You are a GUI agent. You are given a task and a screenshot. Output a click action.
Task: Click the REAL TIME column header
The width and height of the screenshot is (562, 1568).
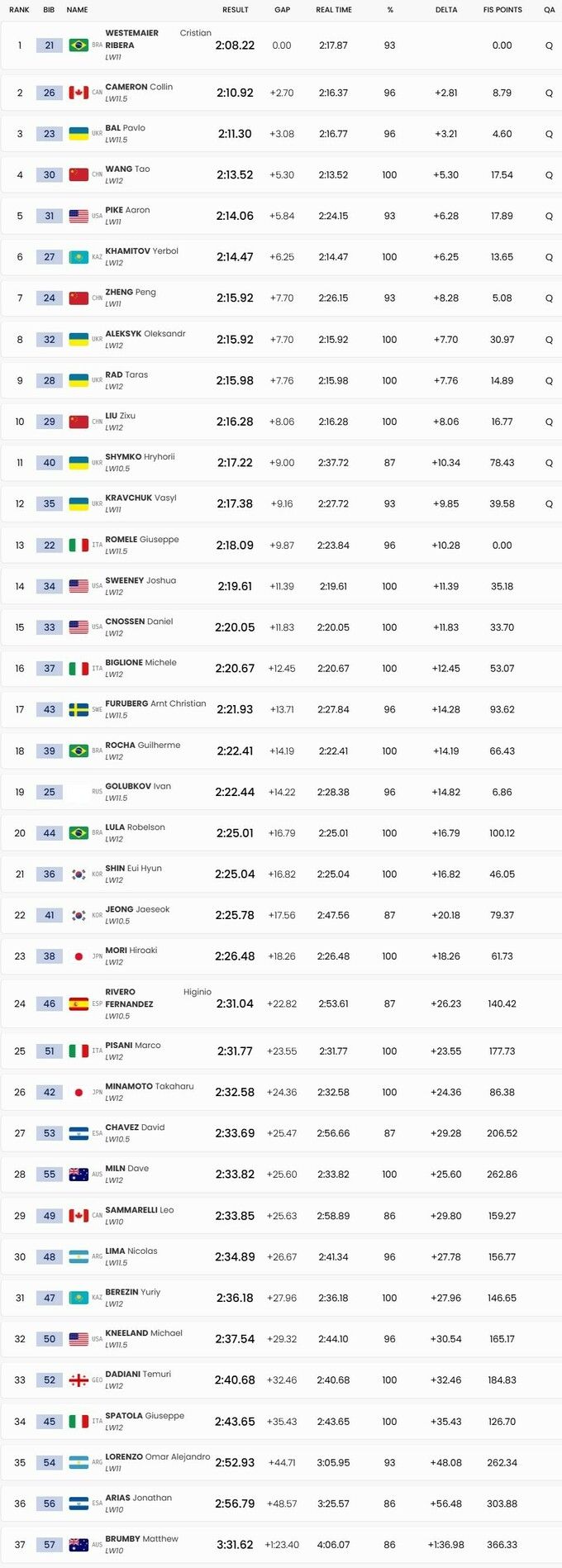tap(334, 10)
